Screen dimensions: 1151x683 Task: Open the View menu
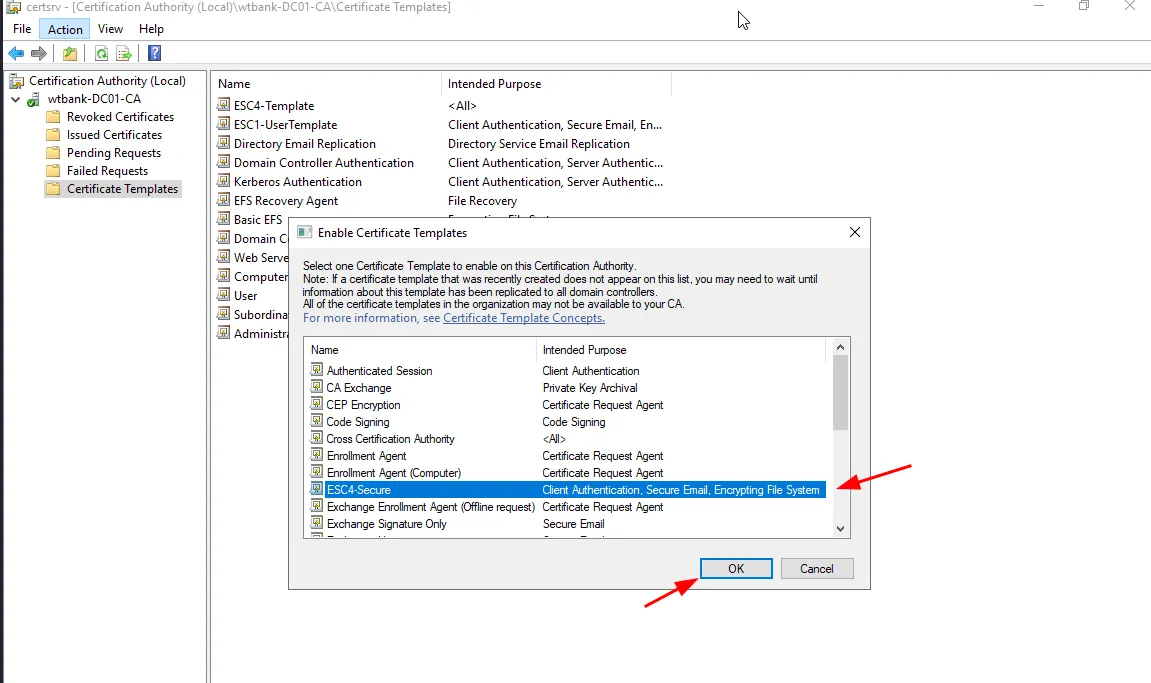click(111, 29)
